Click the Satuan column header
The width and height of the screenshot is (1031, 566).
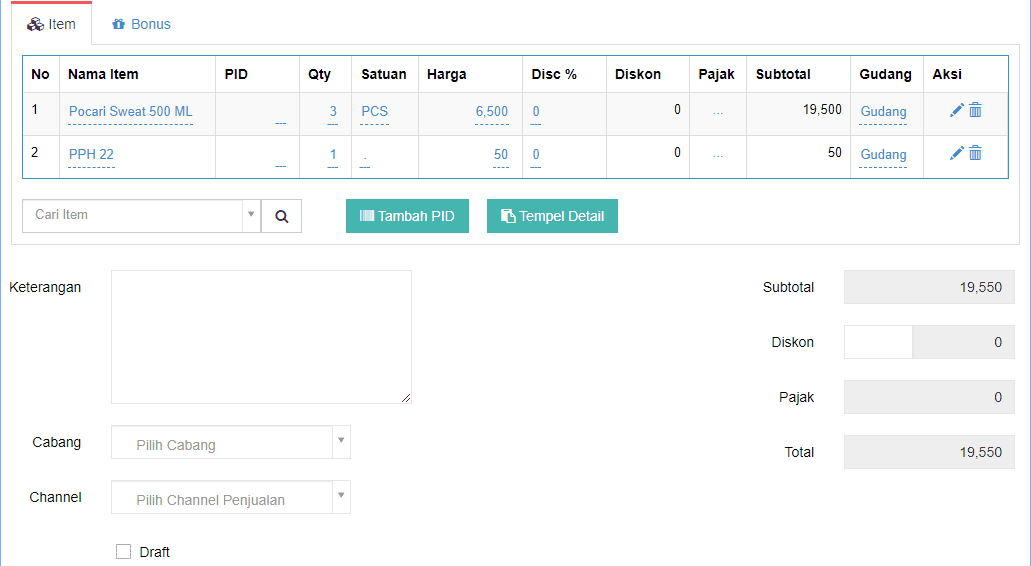(383, 74)
